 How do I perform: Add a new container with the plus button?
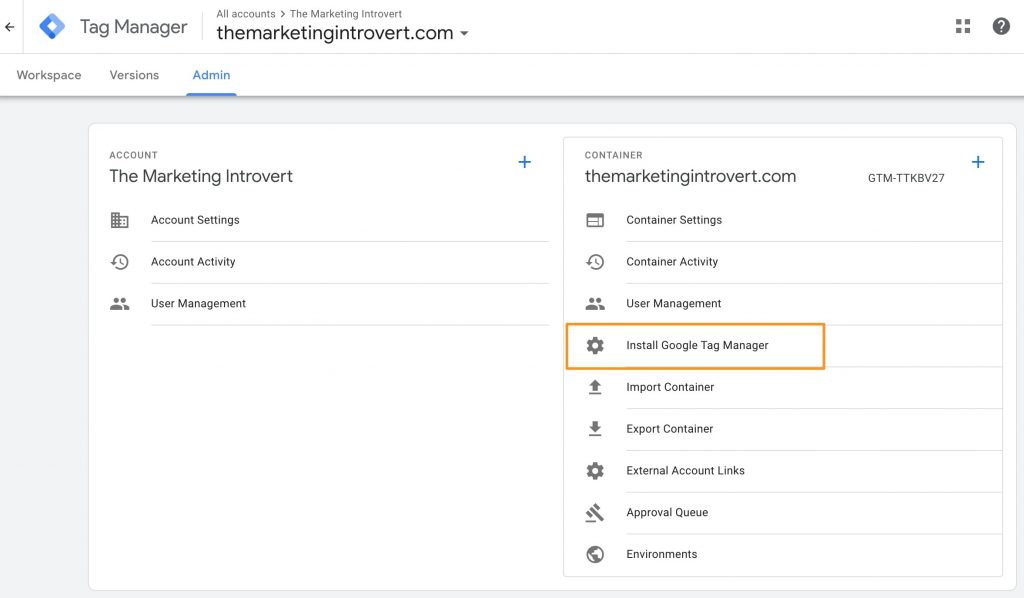tap(978, 161)
